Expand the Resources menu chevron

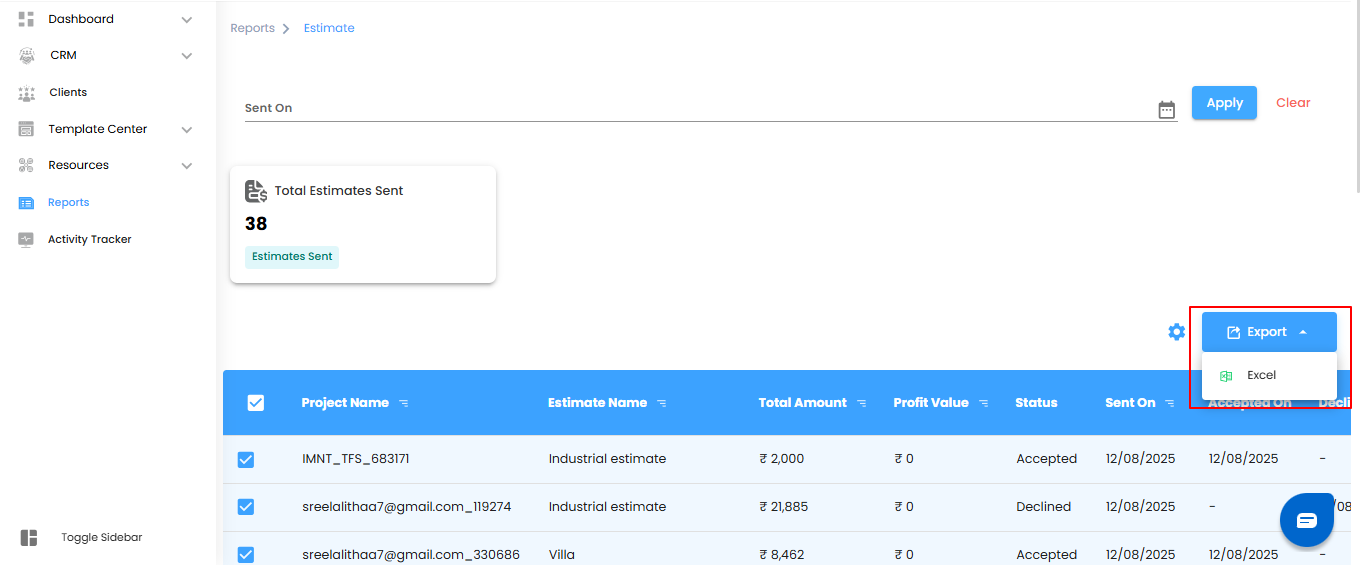click(186, 166)
